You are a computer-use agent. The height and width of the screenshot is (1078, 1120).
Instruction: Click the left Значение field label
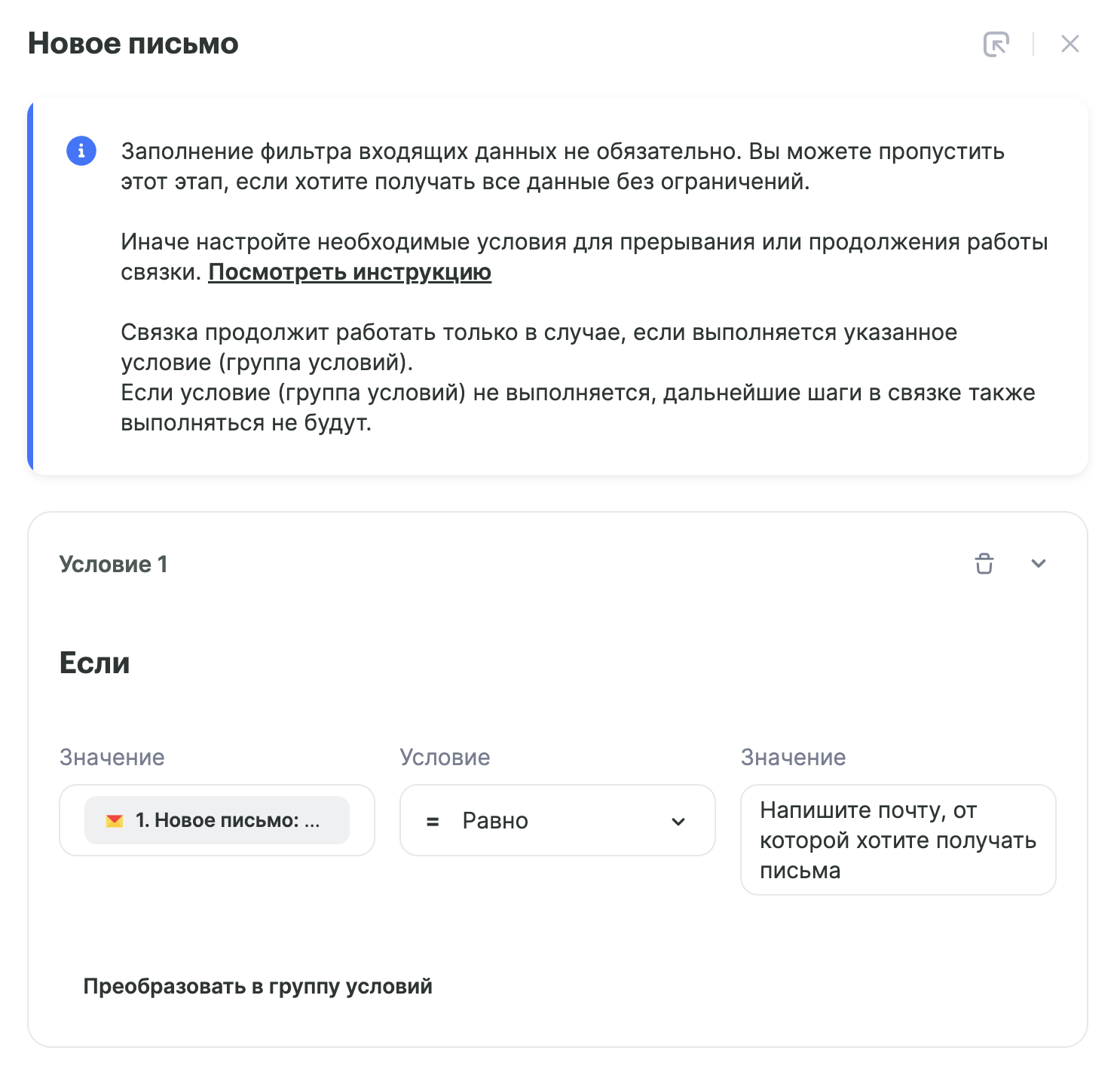112,757
